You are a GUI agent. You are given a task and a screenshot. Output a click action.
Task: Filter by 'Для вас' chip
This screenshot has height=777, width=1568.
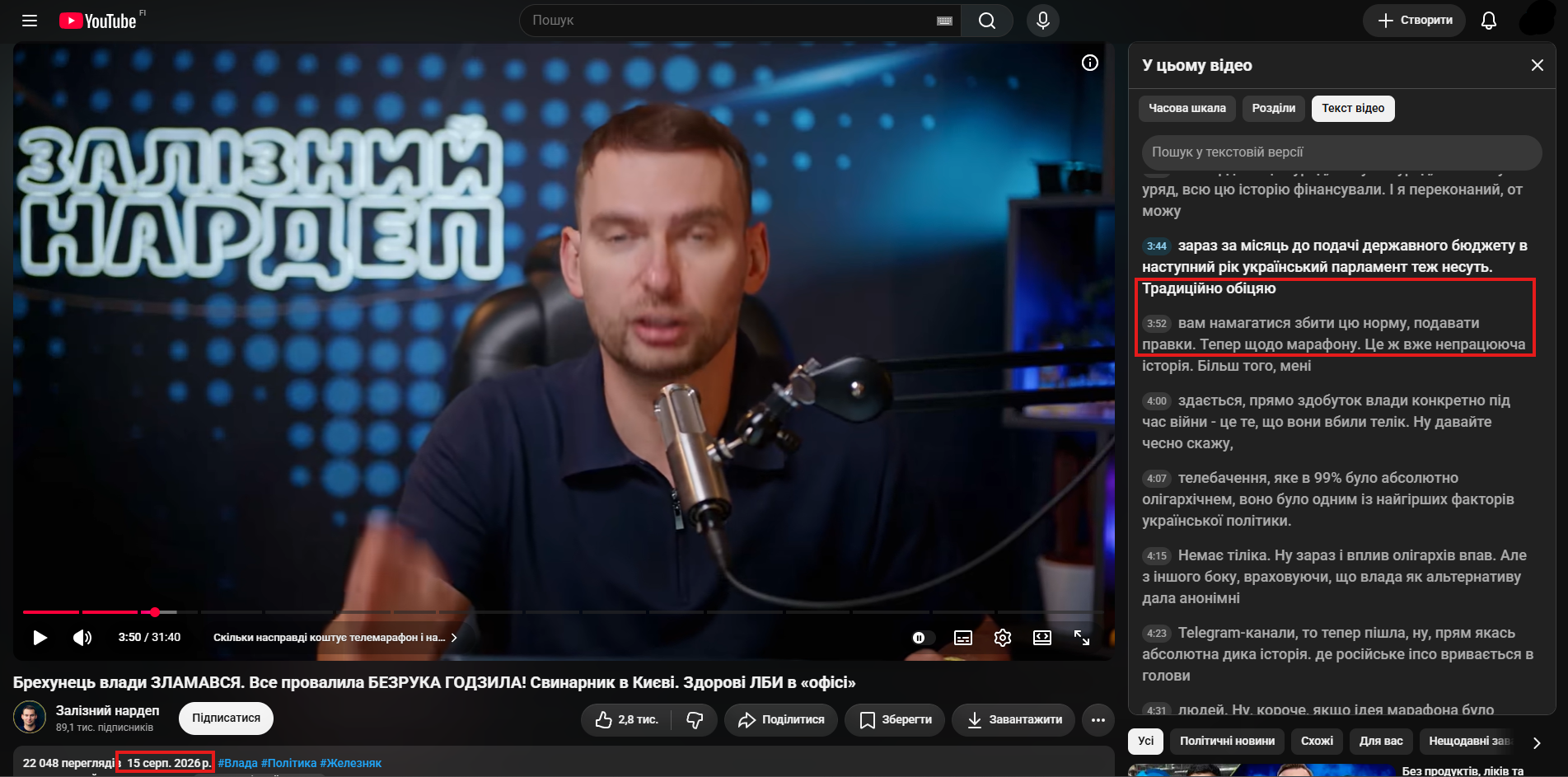tap(1381, 741)
